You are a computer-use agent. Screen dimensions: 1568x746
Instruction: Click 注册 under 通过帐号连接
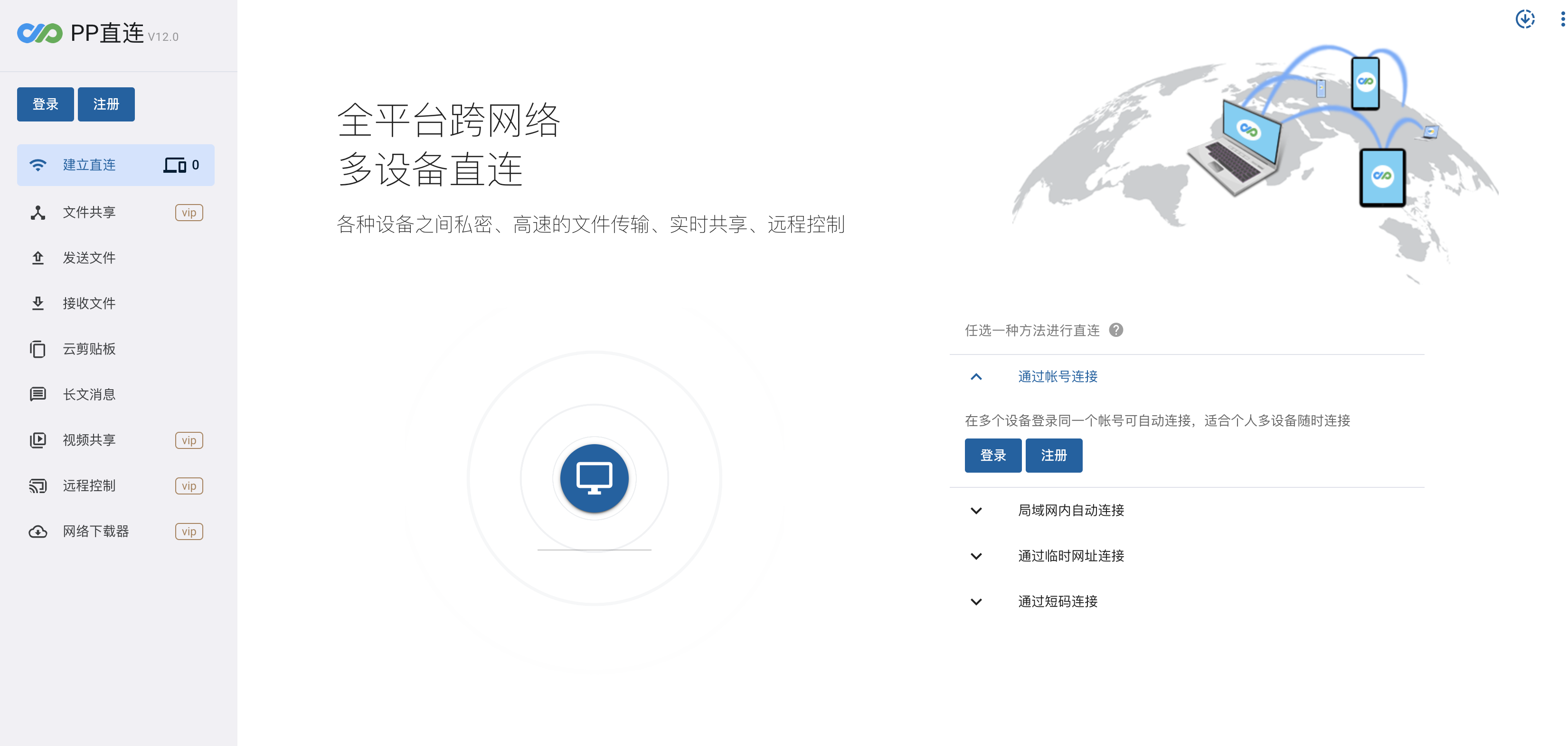pos(1054,455)
